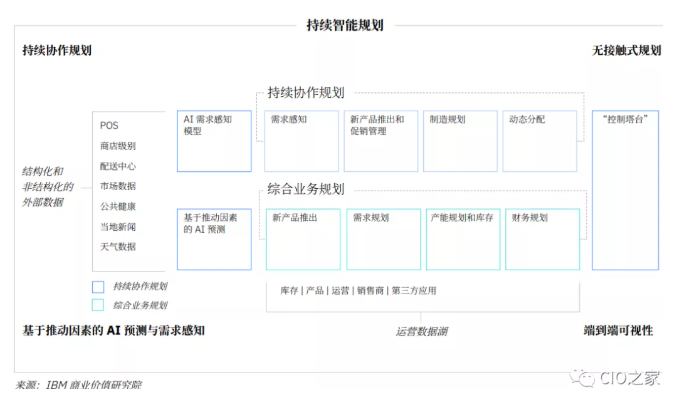Click the title 持续智能规划
Screen dimensions: 677x393
[345, 25]
